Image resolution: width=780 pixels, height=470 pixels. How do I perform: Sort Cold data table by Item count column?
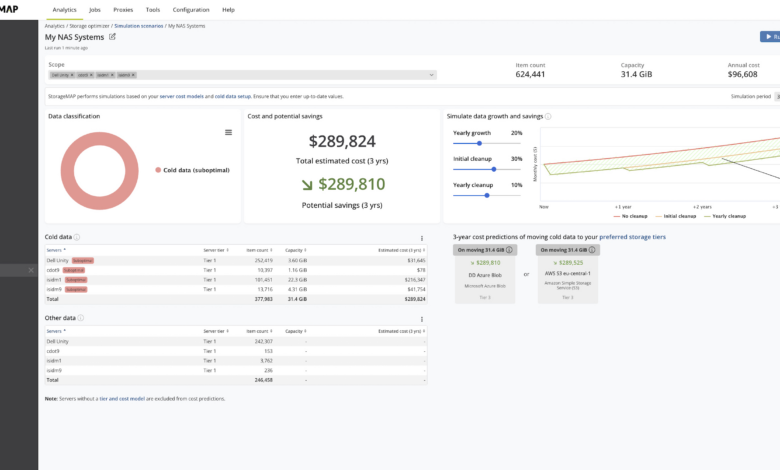click(x=258, y=250)
